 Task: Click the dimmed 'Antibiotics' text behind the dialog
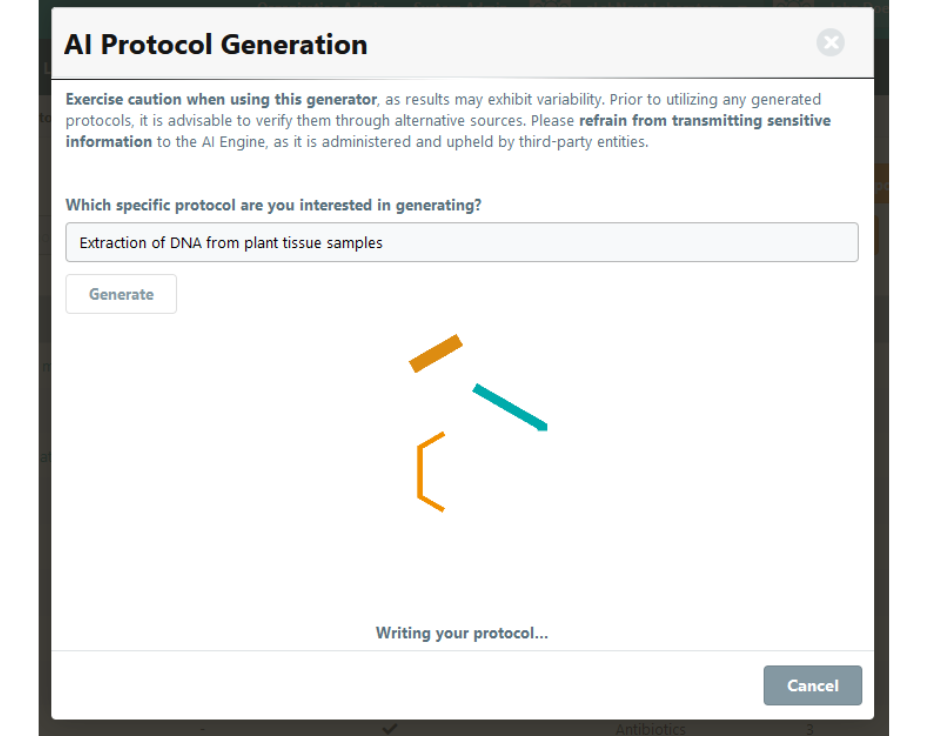(650, 729)
